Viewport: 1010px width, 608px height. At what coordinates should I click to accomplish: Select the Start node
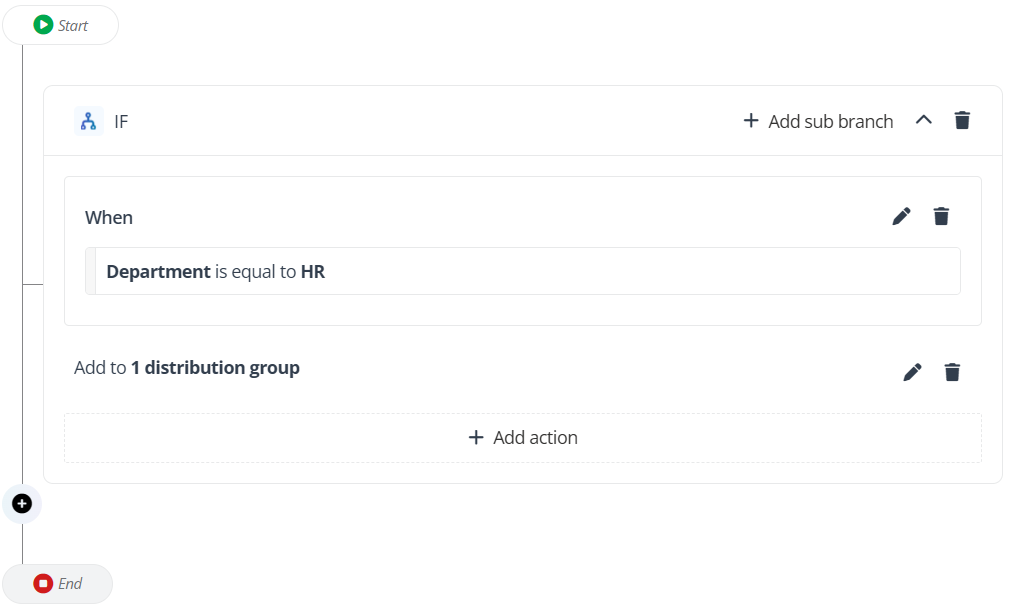[x=60, y=24]
